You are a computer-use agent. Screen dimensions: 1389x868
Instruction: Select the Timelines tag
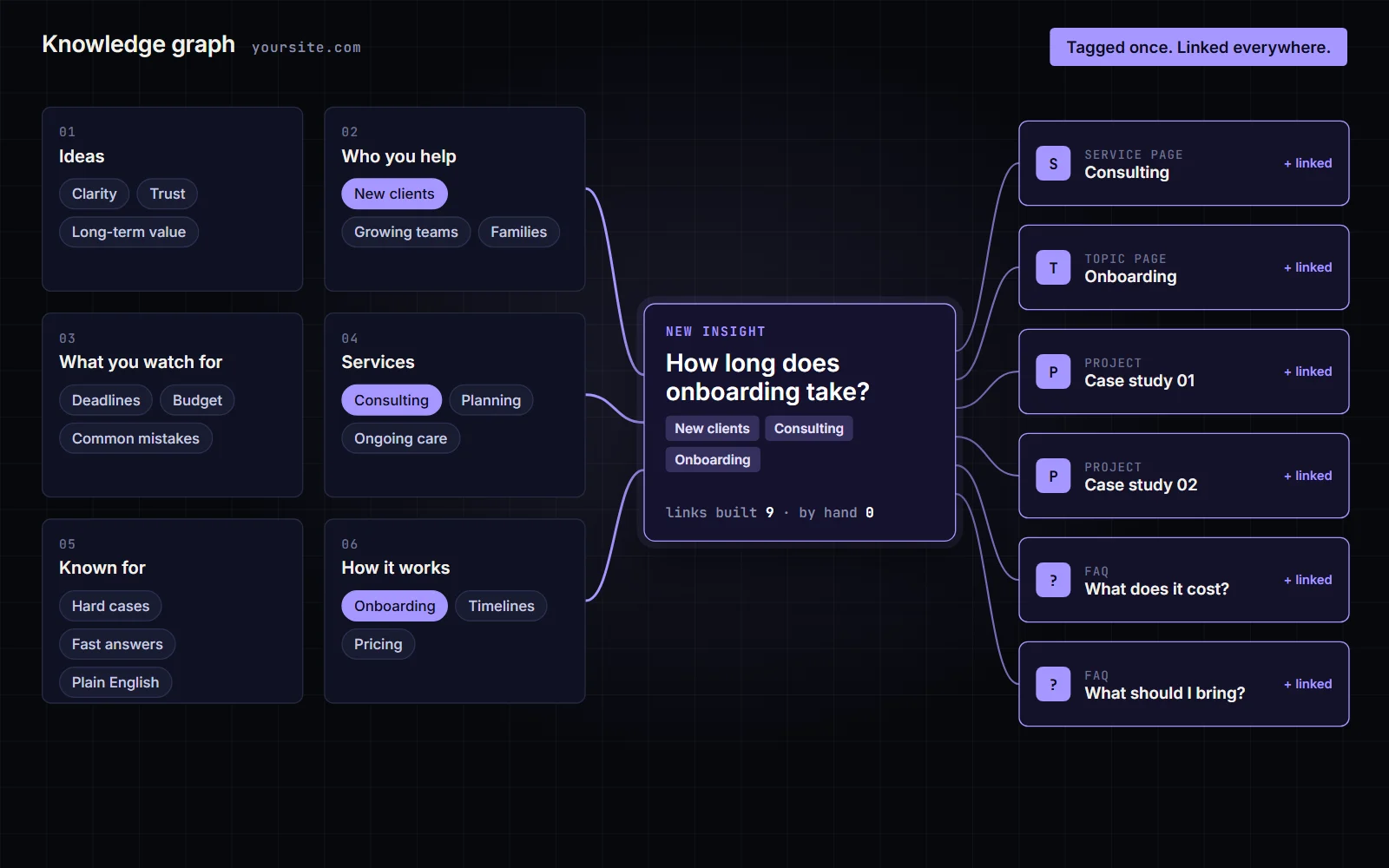click(501, 606)
